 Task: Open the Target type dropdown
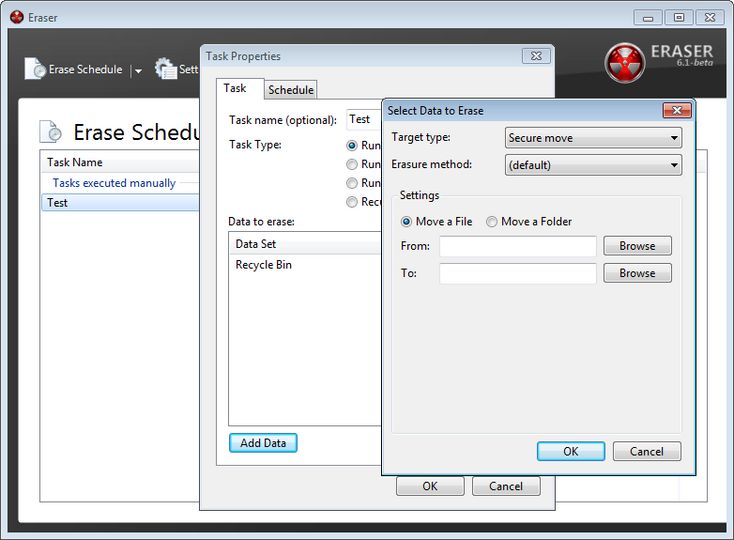click(x=593, y=138)
